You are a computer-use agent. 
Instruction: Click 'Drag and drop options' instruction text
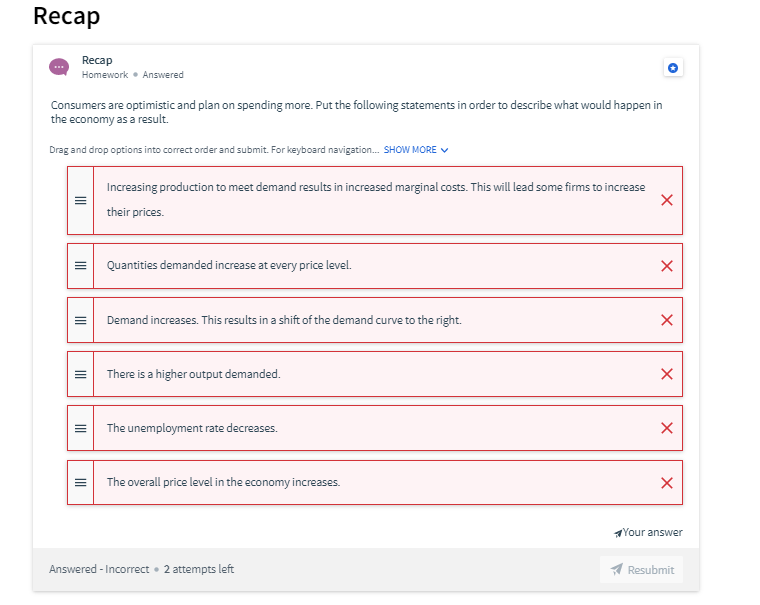coord(214,150)
